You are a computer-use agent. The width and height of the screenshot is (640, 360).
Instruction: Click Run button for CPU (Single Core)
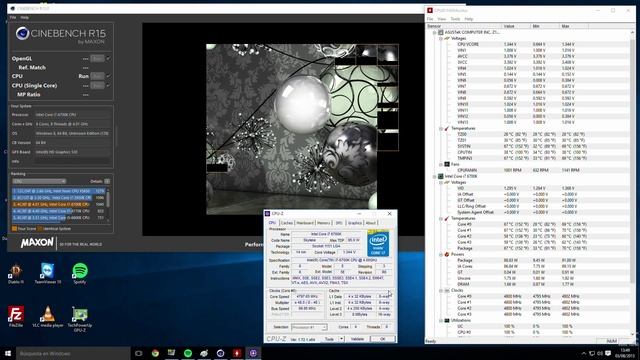point(97,85)
